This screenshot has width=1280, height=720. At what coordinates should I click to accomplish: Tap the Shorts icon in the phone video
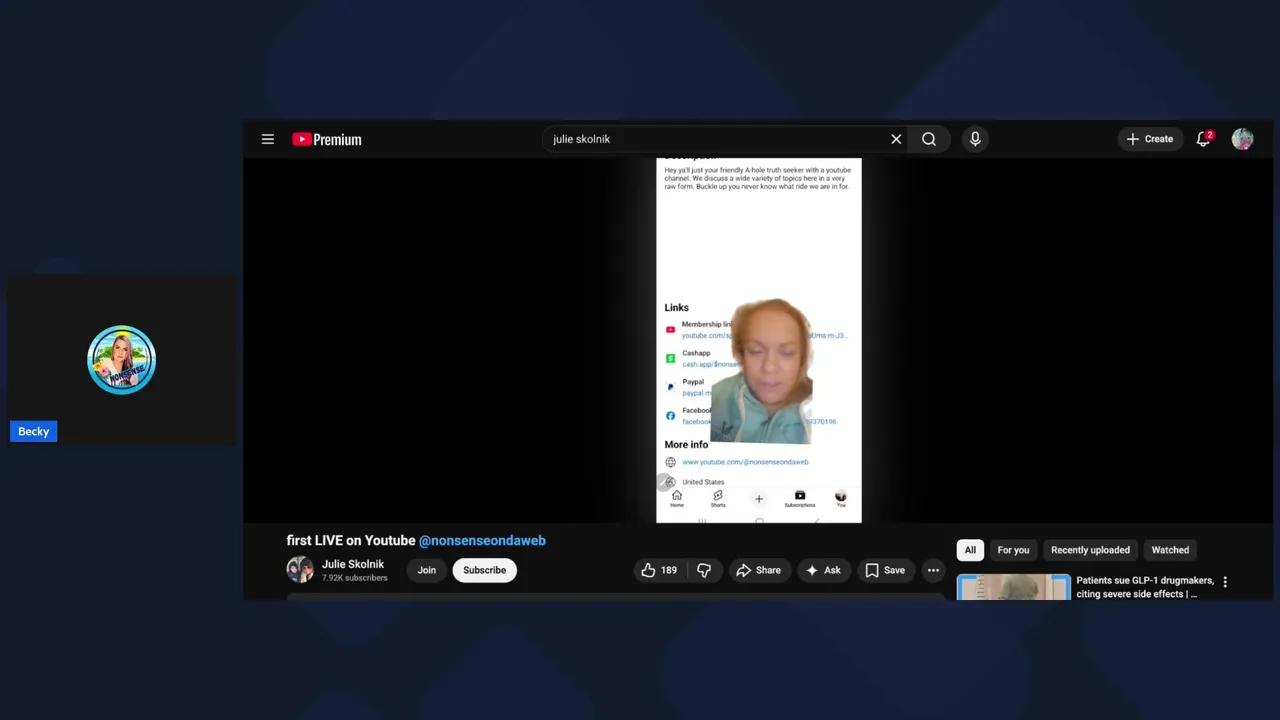coord(718,498)
